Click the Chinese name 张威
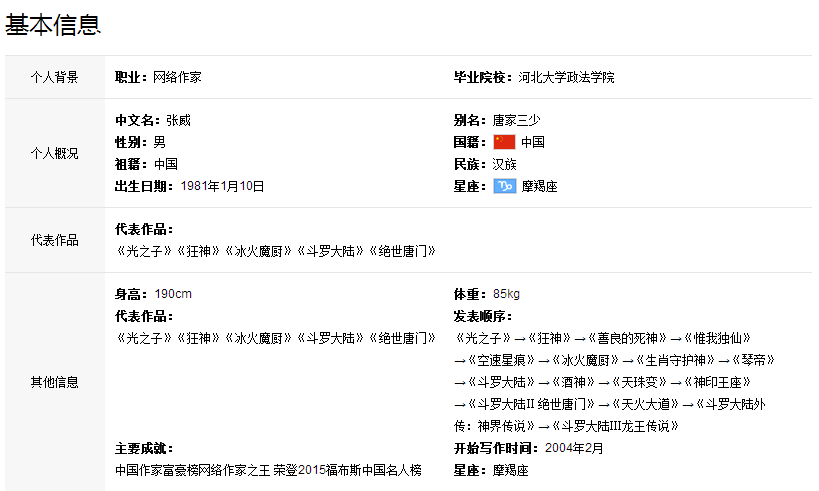The width and height of the screenshot is (819, 491). point(178,120)
